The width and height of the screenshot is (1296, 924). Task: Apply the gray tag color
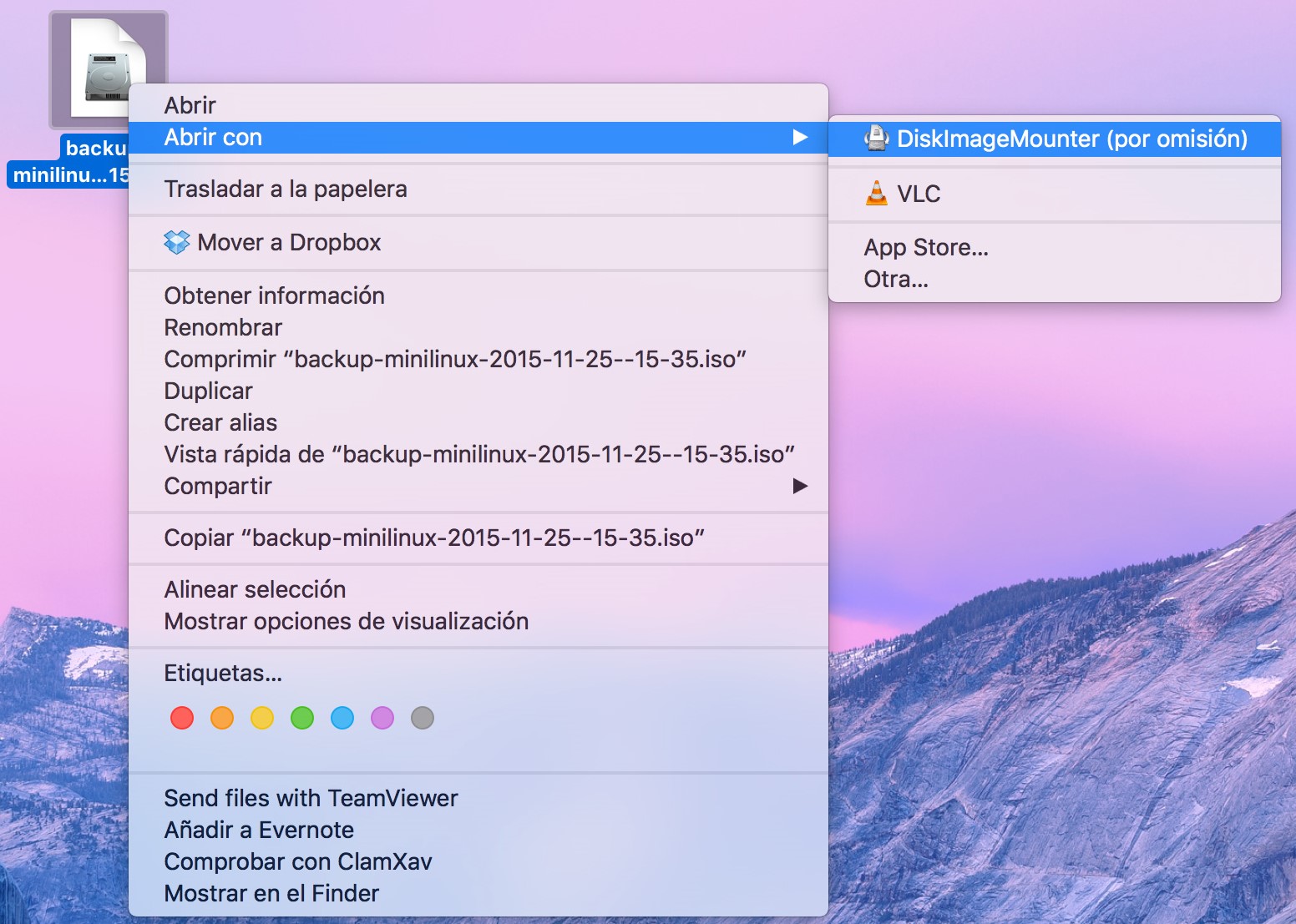[x=423, y=718]
